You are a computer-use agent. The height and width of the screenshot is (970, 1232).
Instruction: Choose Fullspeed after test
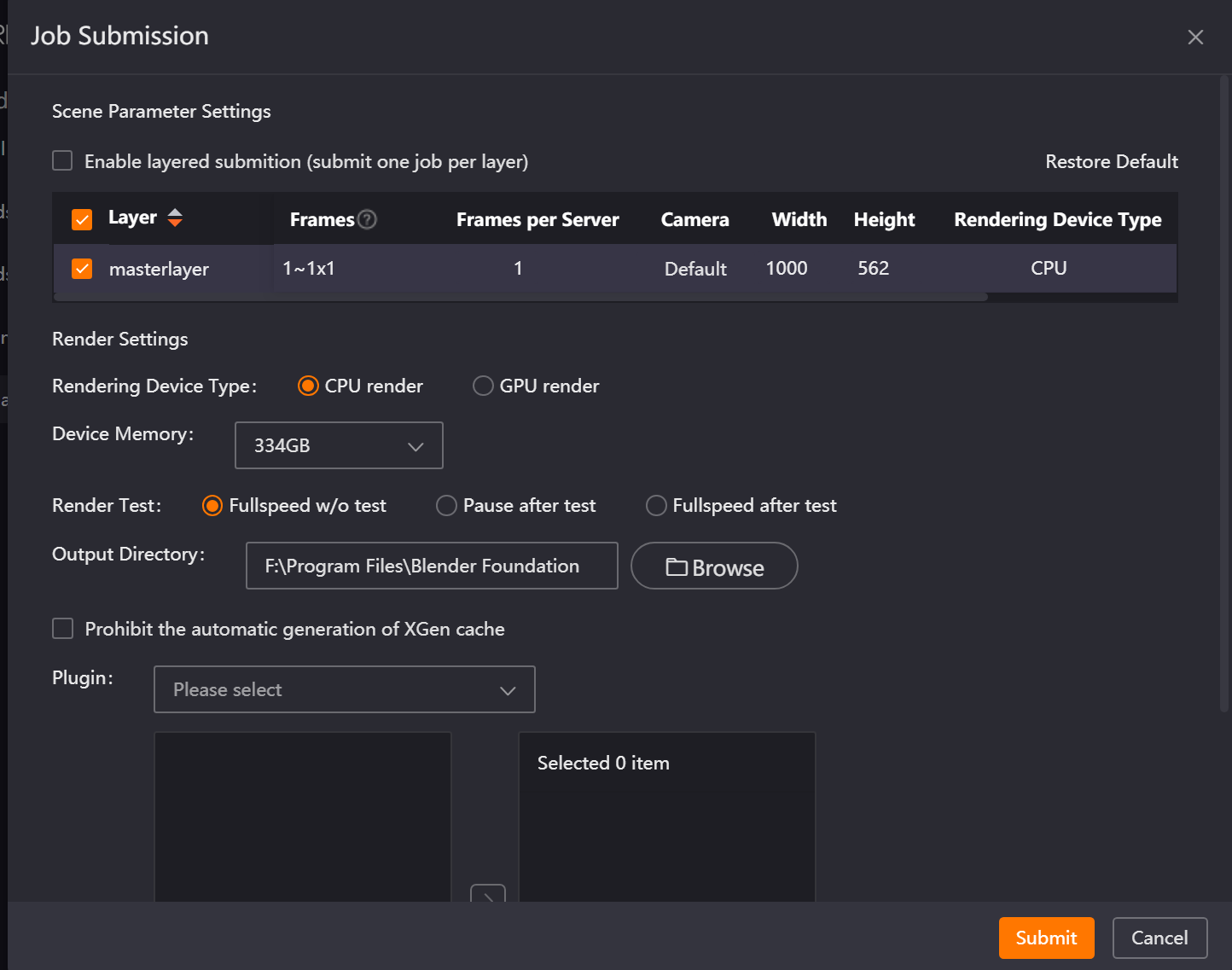click(x=656, y=505)
